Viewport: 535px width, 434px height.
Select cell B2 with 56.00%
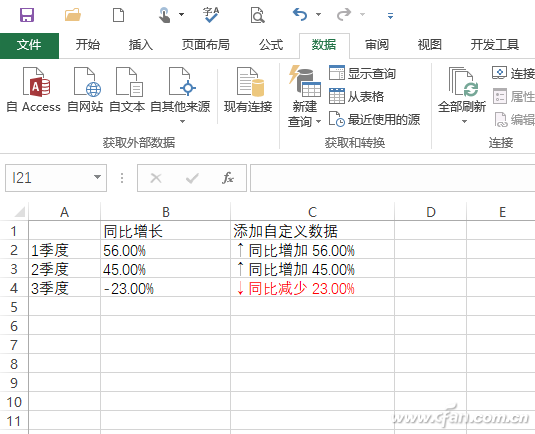click(165, 250)
